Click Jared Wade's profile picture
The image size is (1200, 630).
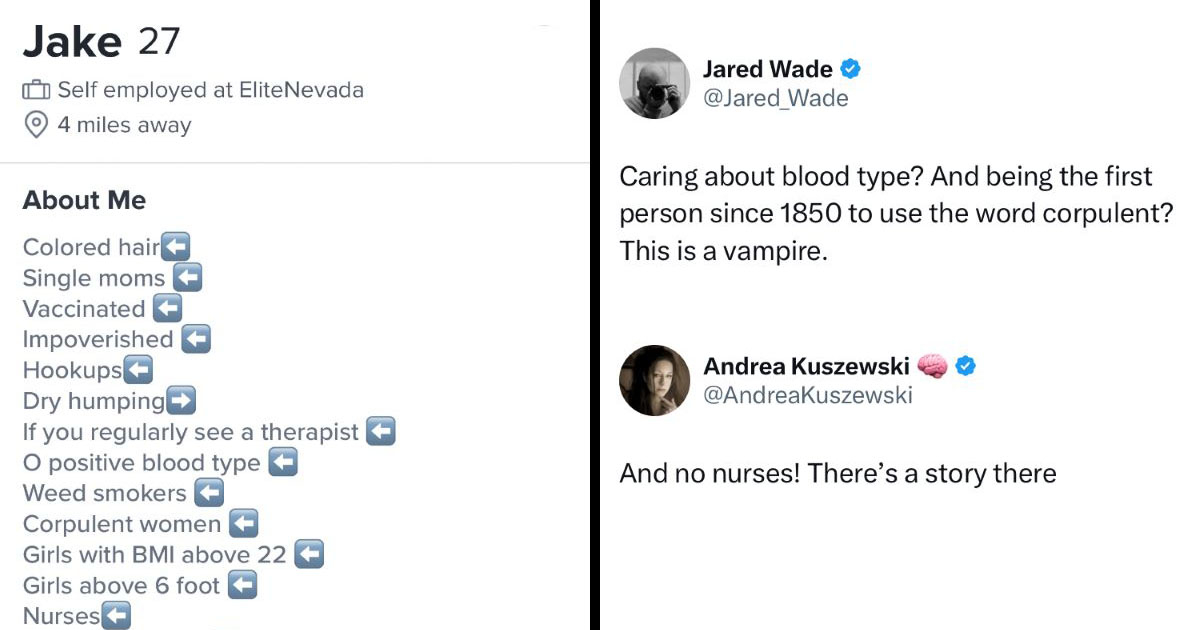(655, 83)
